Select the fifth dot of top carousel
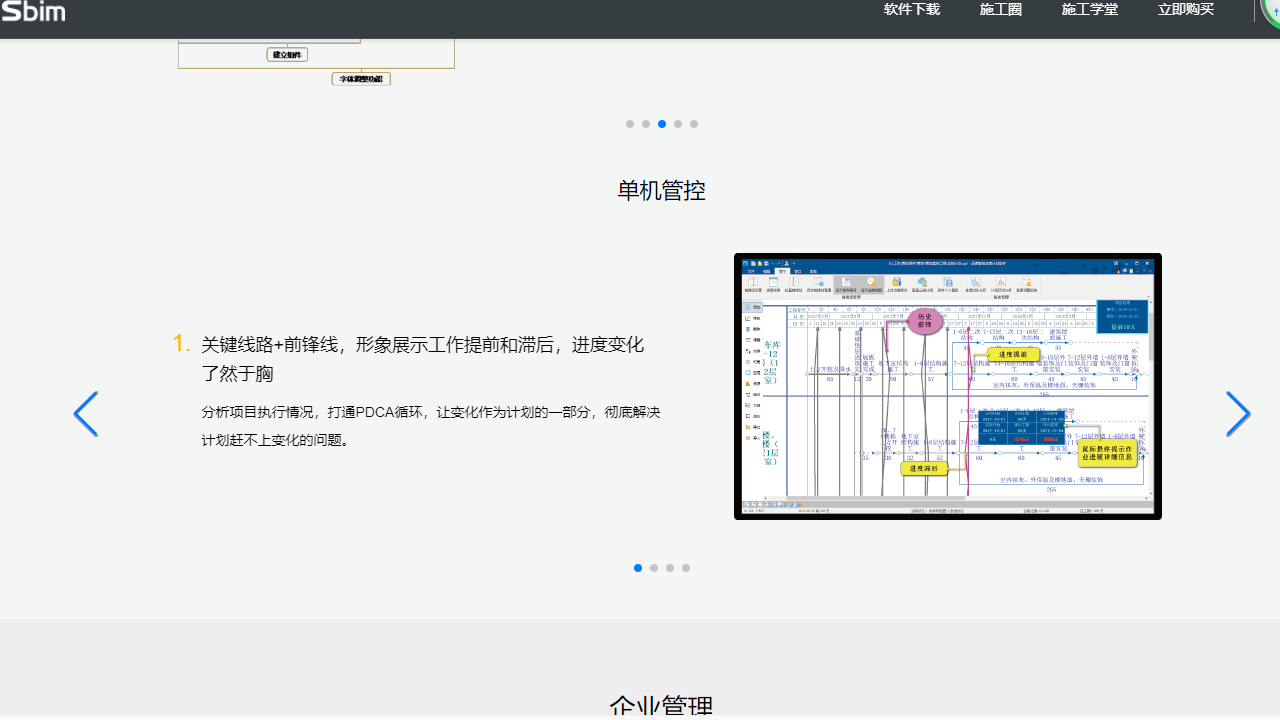 (x=694, y=124)
